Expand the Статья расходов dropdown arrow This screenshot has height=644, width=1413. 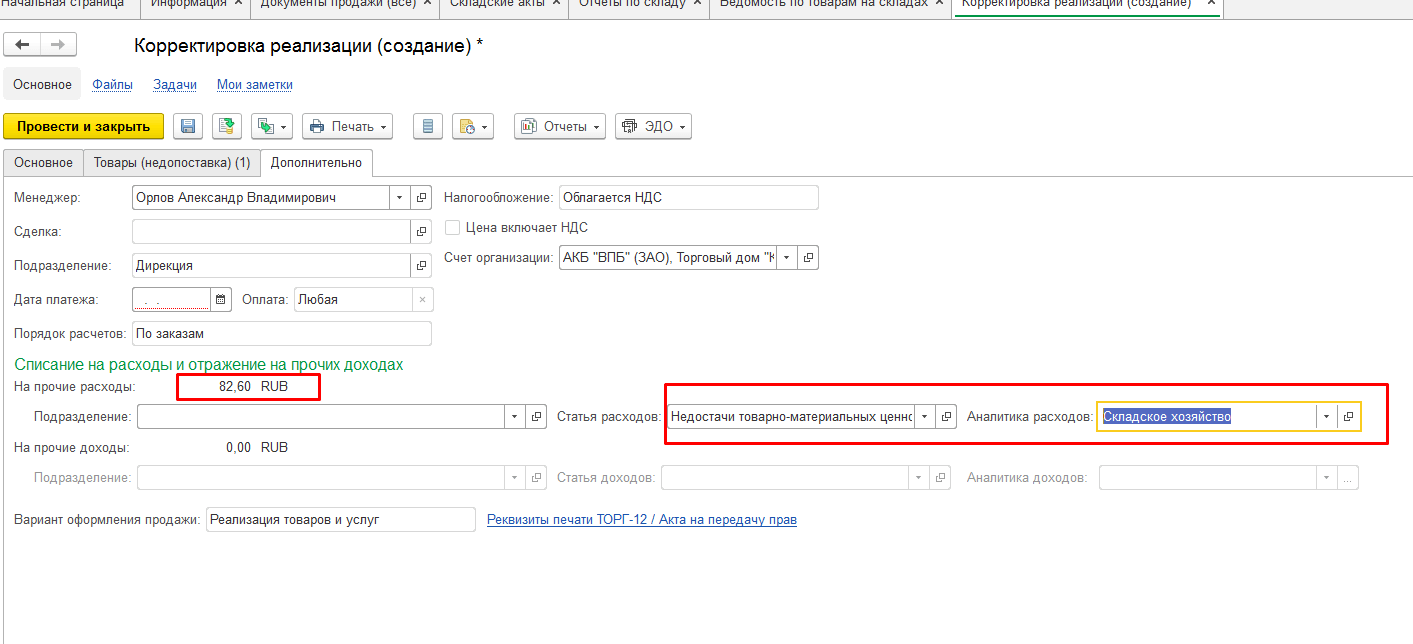tap(925, 416)
